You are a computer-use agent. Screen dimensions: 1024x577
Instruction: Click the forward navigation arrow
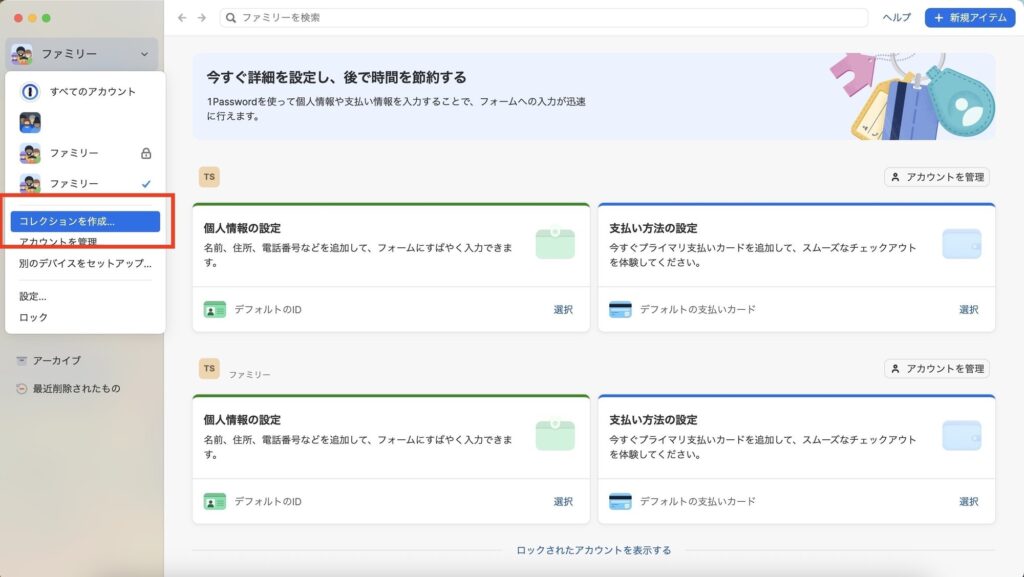pos(202,18)
